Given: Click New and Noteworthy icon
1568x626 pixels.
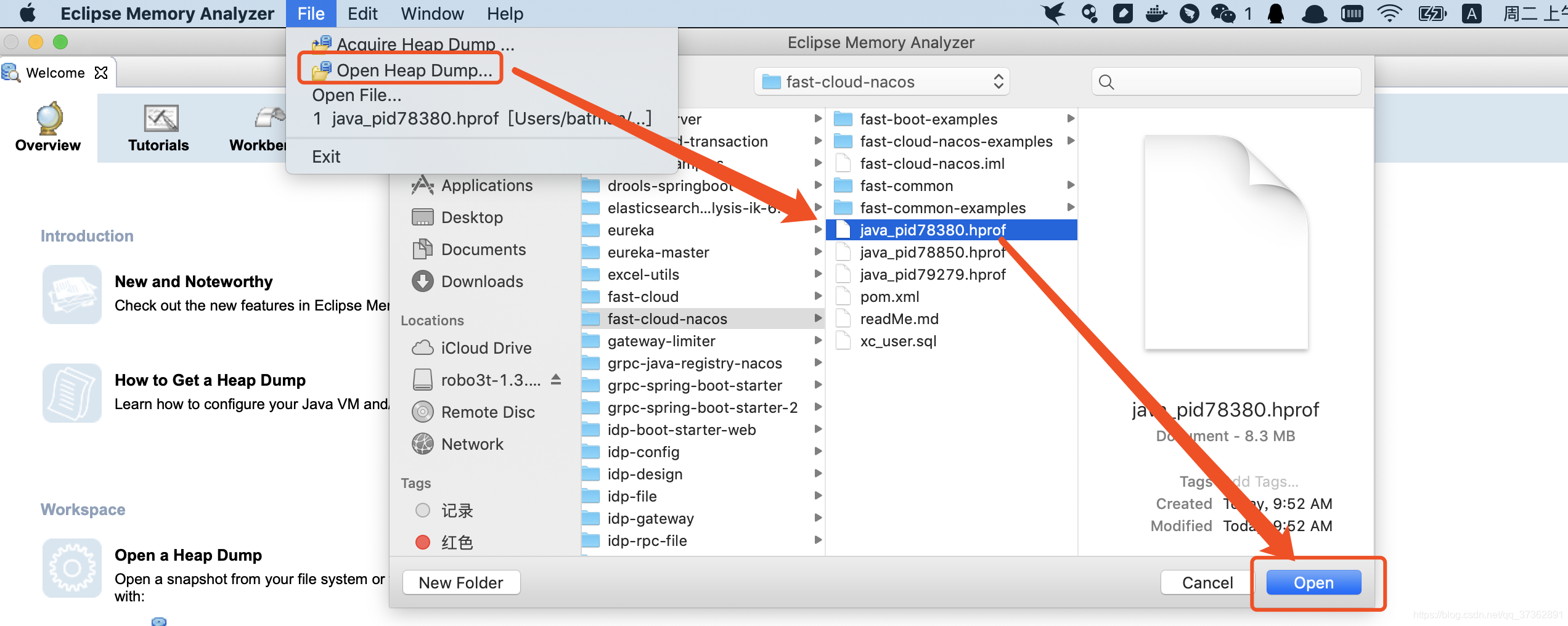Looking at the screenshot, I should tap(72, 295).
